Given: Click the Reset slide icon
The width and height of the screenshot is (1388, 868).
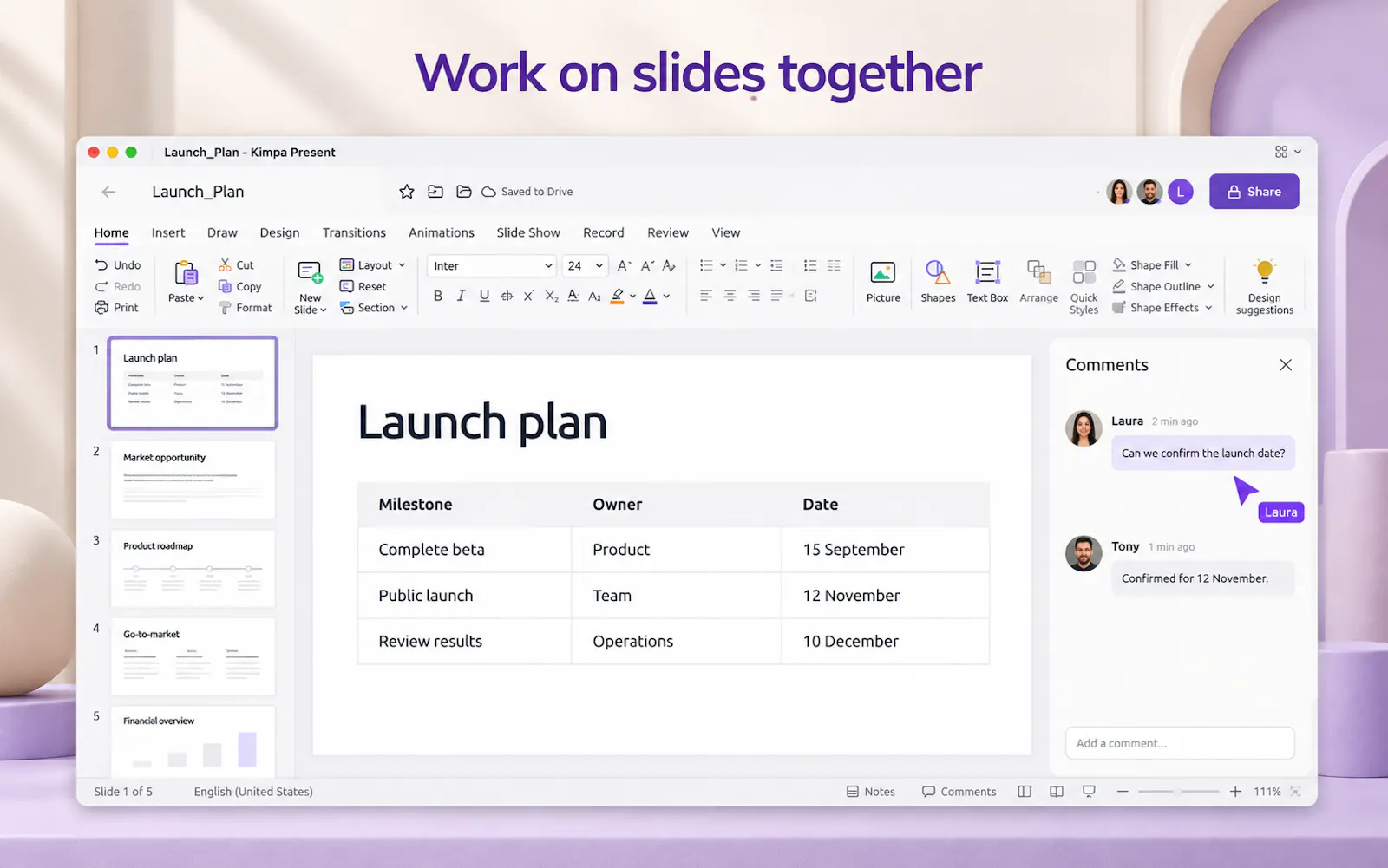Looking at the screenshot, I should (x=346, y=286).
